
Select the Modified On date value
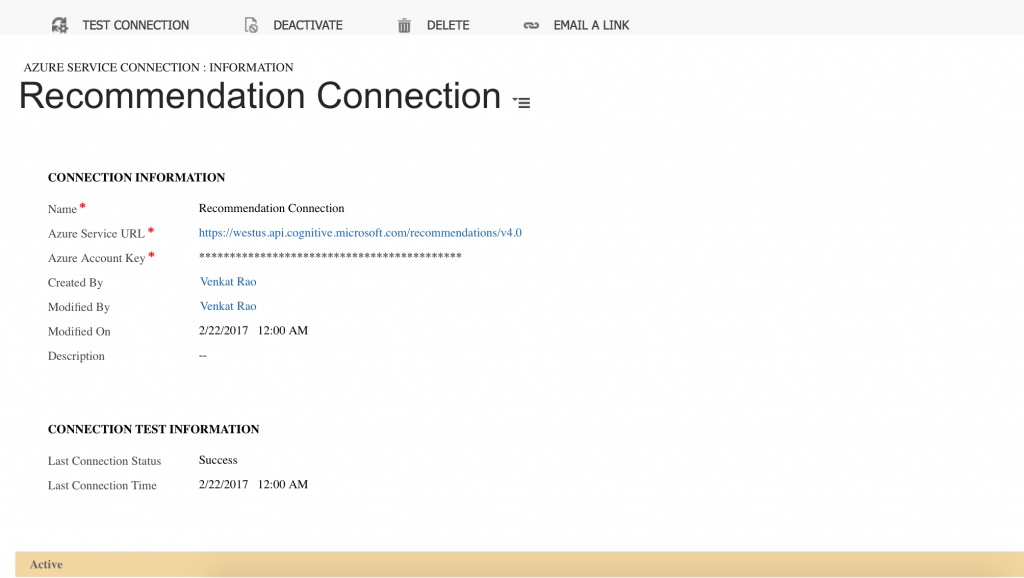click(x=253, y=331)
